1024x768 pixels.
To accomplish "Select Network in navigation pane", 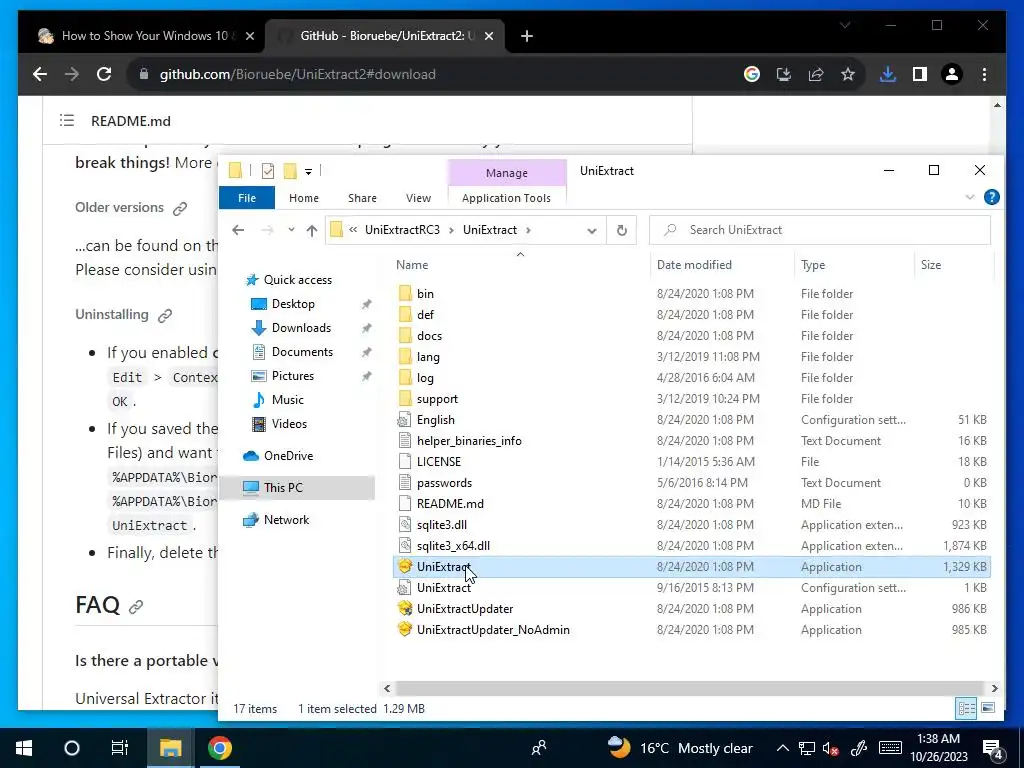I will tap(286, 520).
